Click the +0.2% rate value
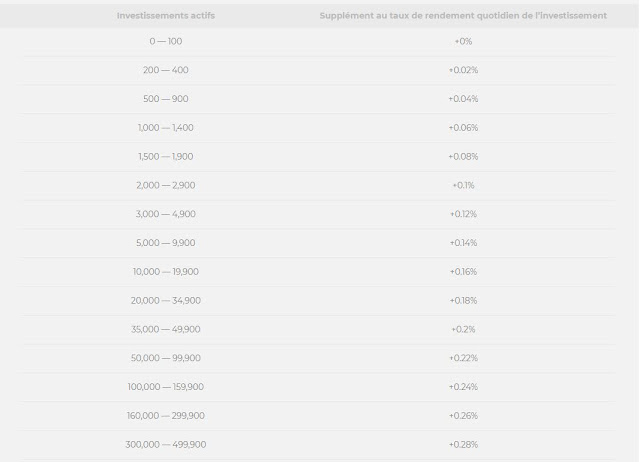This screenshot has height=462, width=640. 463,329
